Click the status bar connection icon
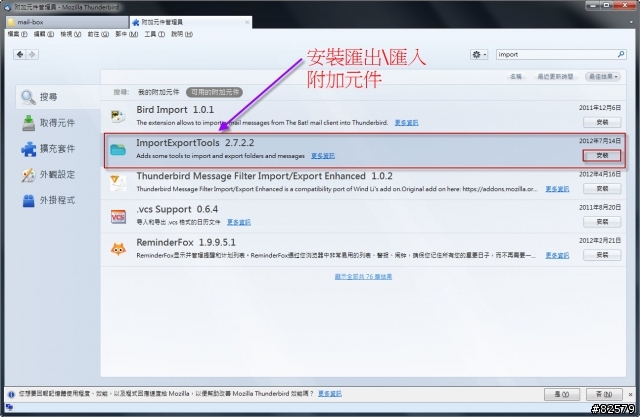The image size is (640, 417). tap(9, 407)
